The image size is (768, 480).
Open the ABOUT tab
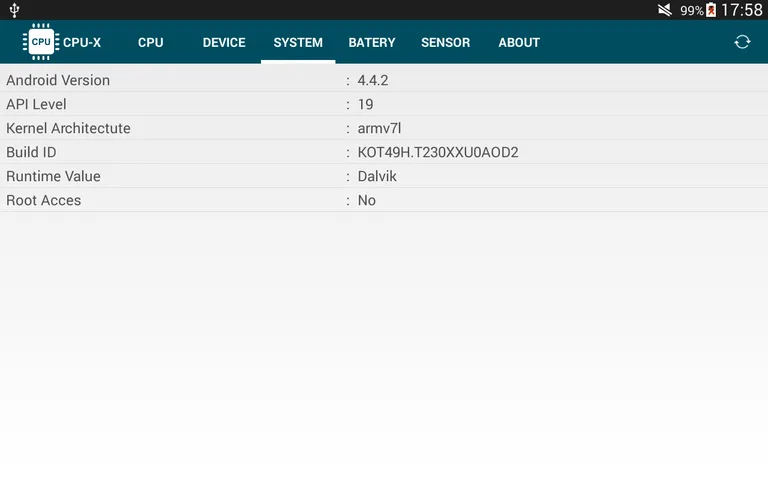click(519, 43)
